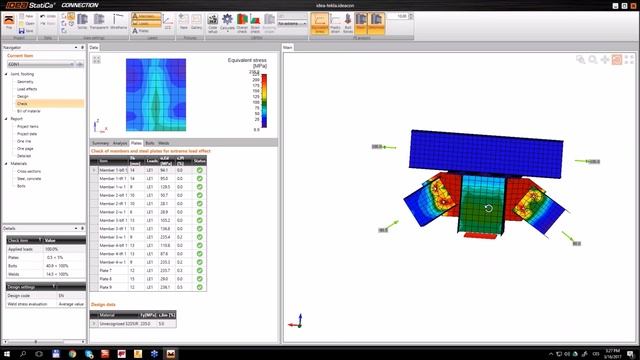
Task: Collapse the Joint, footing tree node
Action: pos(6,74)
